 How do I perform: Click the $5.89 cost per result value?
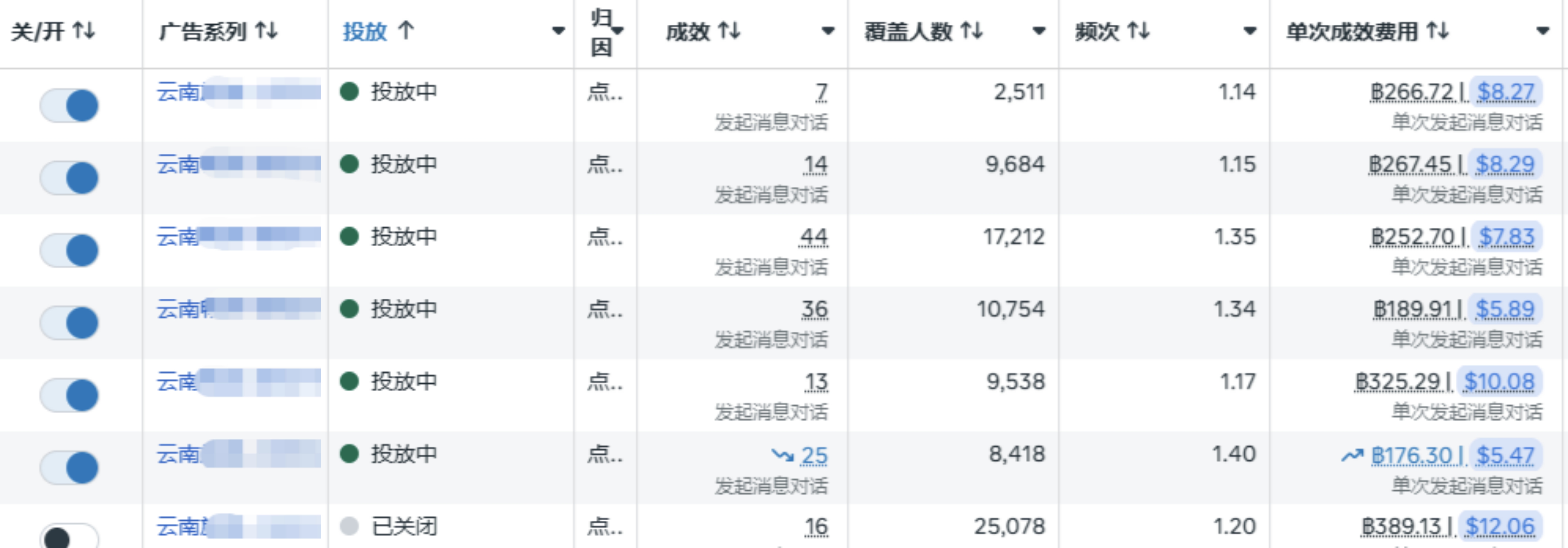[x=1505, y=309]
